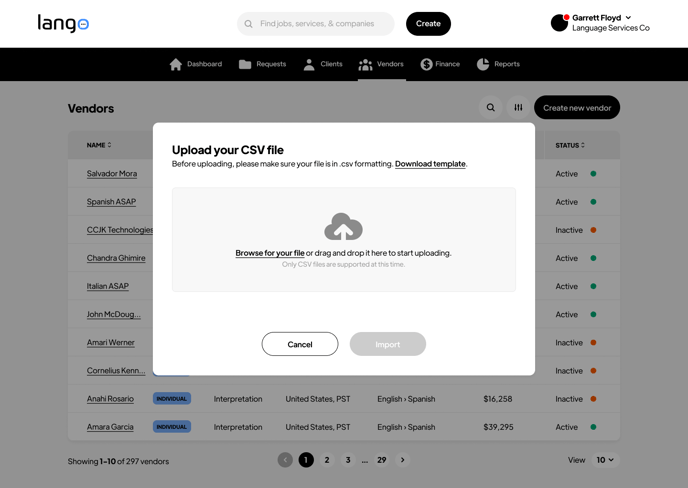688x488 pixels.
Task: Open the Clients tab
Action: click(x=323, y=64)
